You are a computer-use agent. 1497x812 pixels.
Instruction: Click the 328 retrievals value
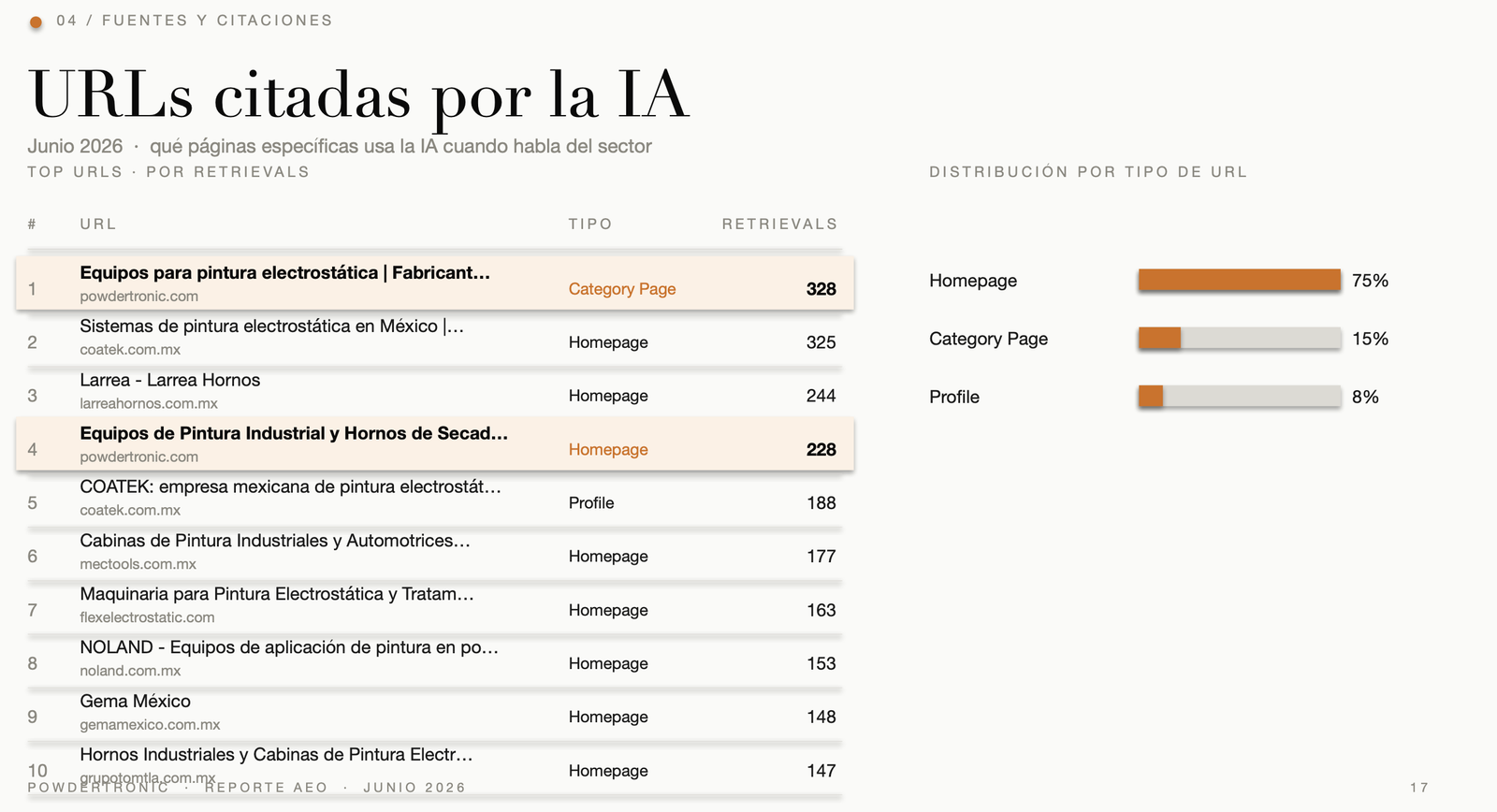point(821,289)
